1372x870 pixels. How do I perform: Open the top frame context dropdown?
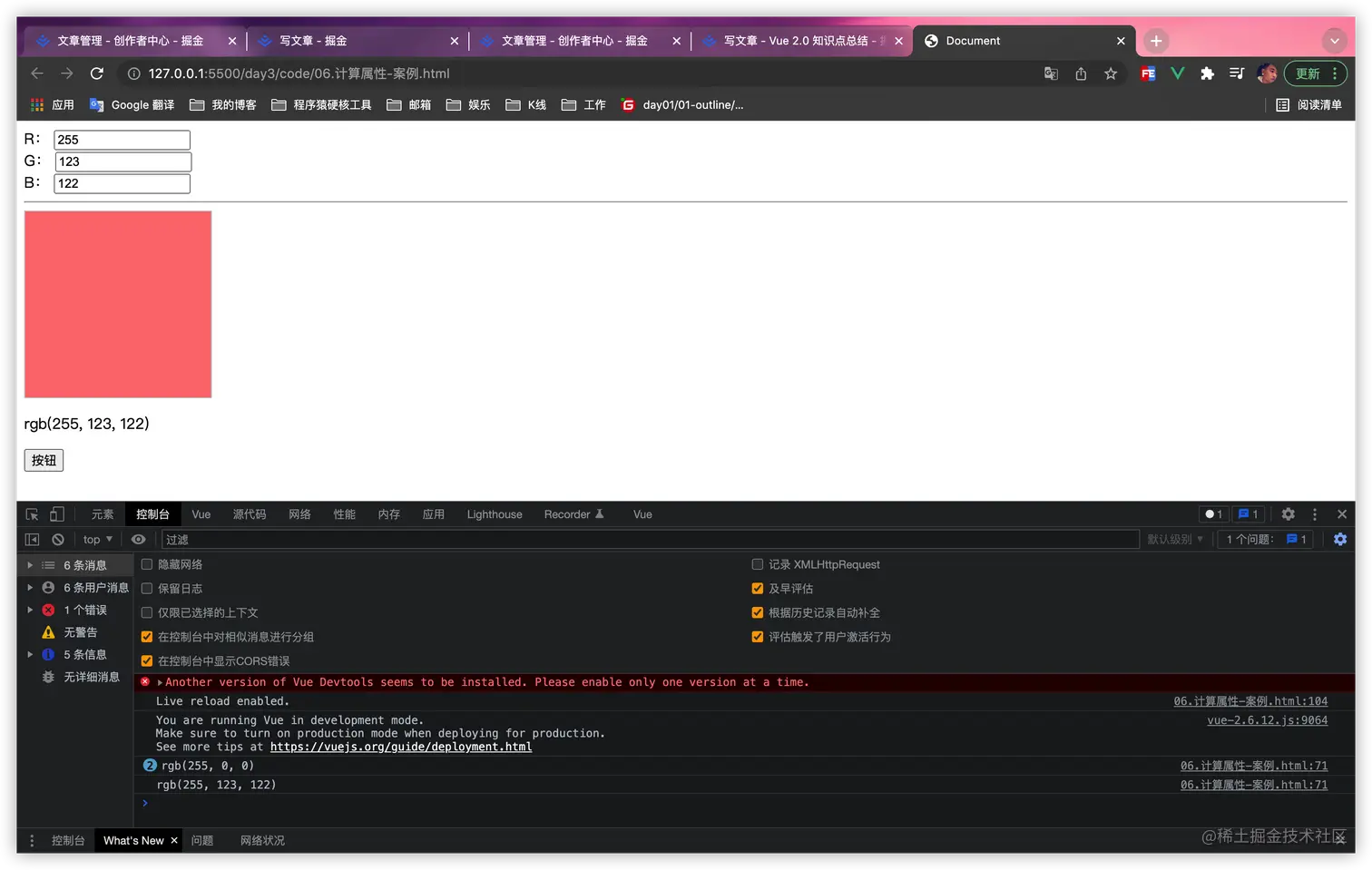click(x=96, y=539)
